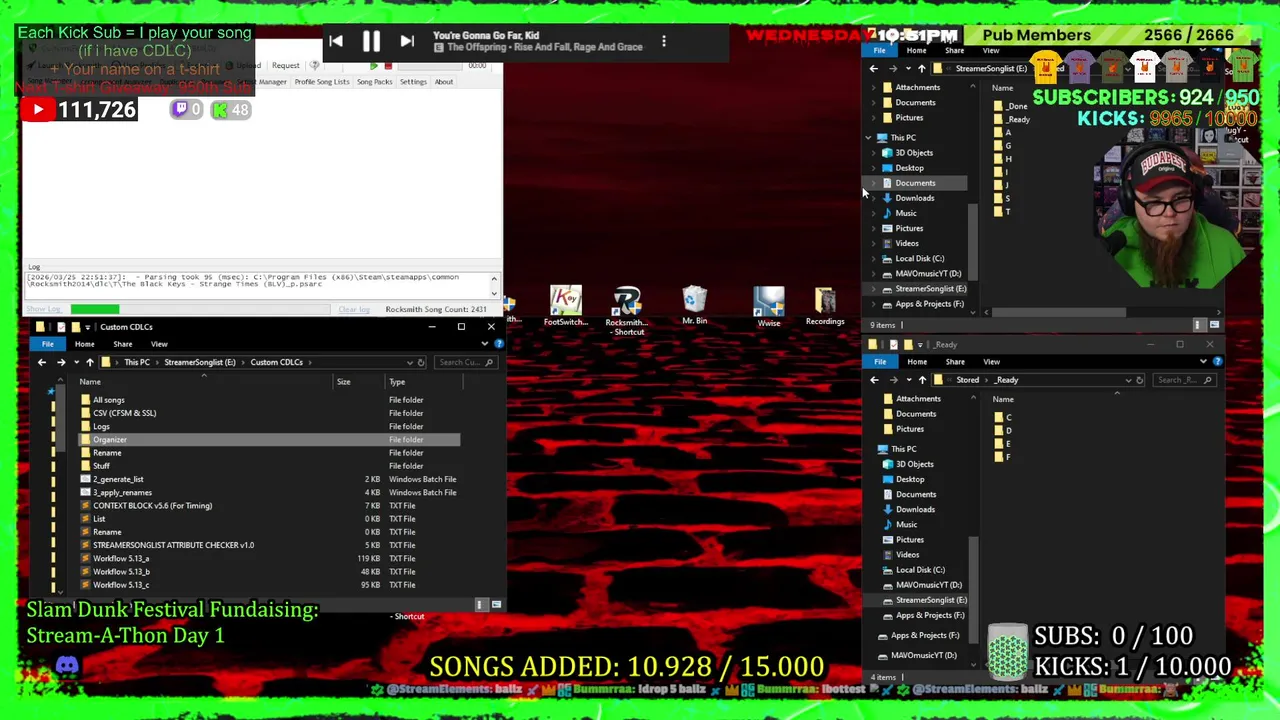The width and height of the screenshot is (1280, 720).
Task: Skip to previous track in media overlay
Action: coord(336,41)
